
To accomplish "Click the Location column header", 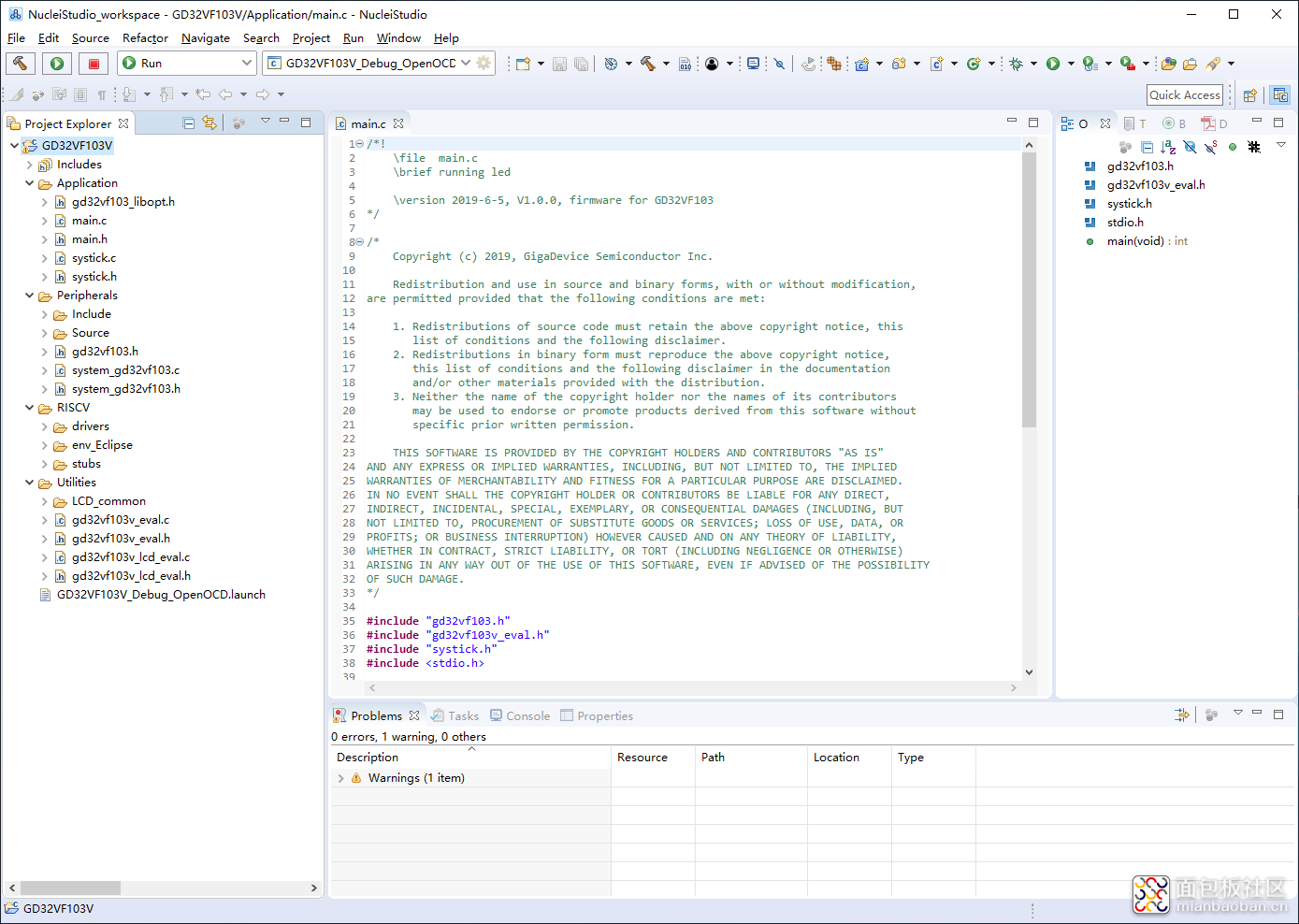I will coord(849,758).
